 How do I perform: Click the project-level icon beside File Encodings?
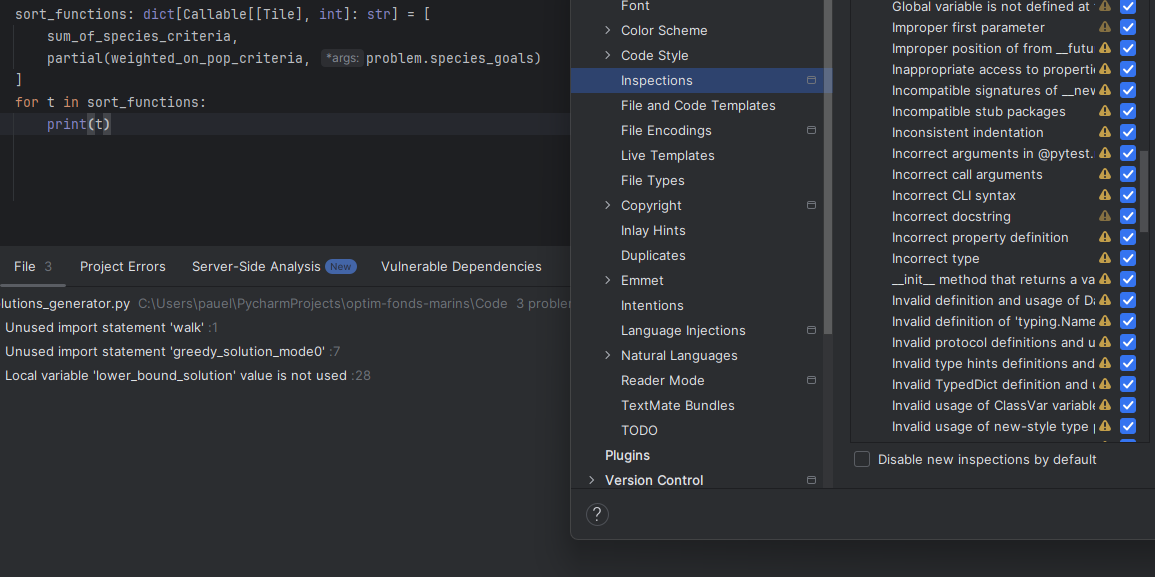pos(811,130)
